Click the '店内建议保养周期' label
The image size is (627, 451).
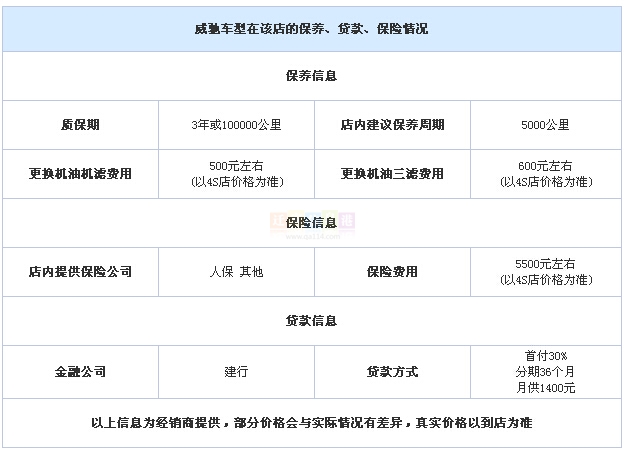click(392, 125)
